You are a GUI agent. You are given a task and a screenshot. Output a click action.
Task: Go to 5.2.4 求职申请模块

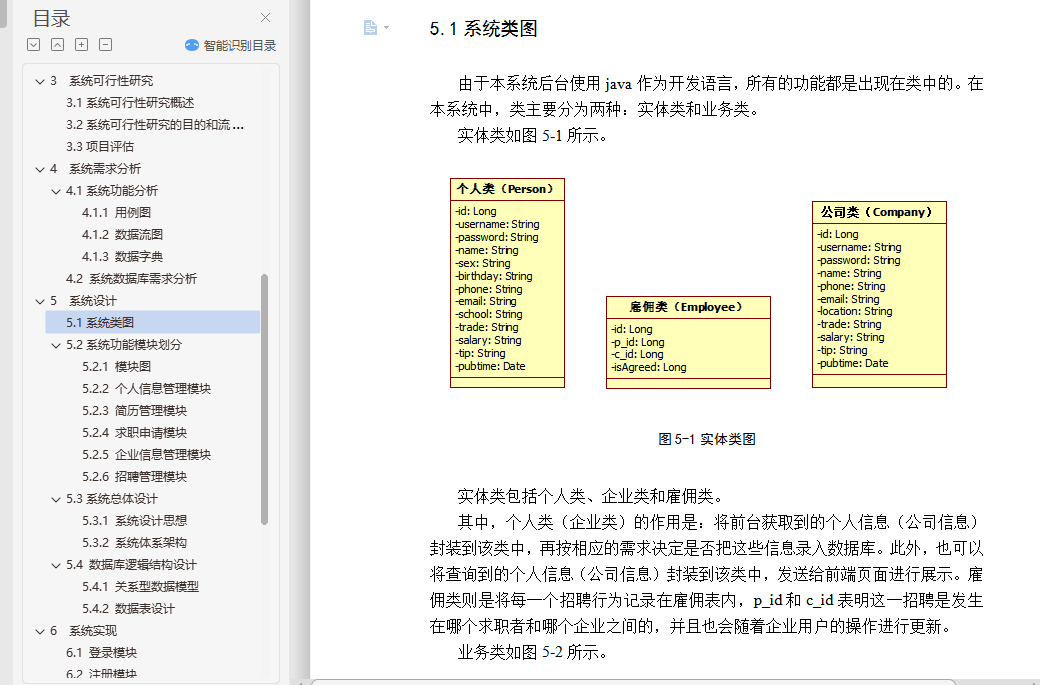pyautogui.click(x=135, y=432)
